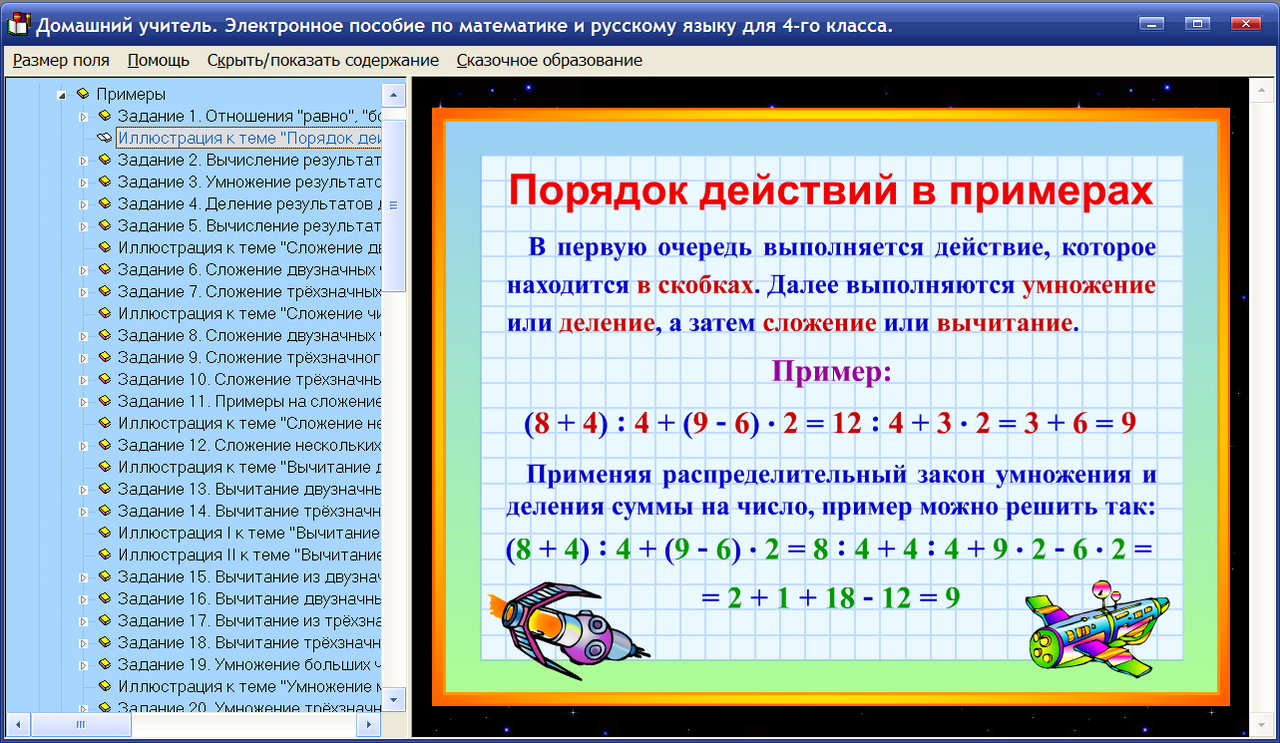Open the Сказочное образование menu
The image size is (1280, 743).
coord(549,60)
